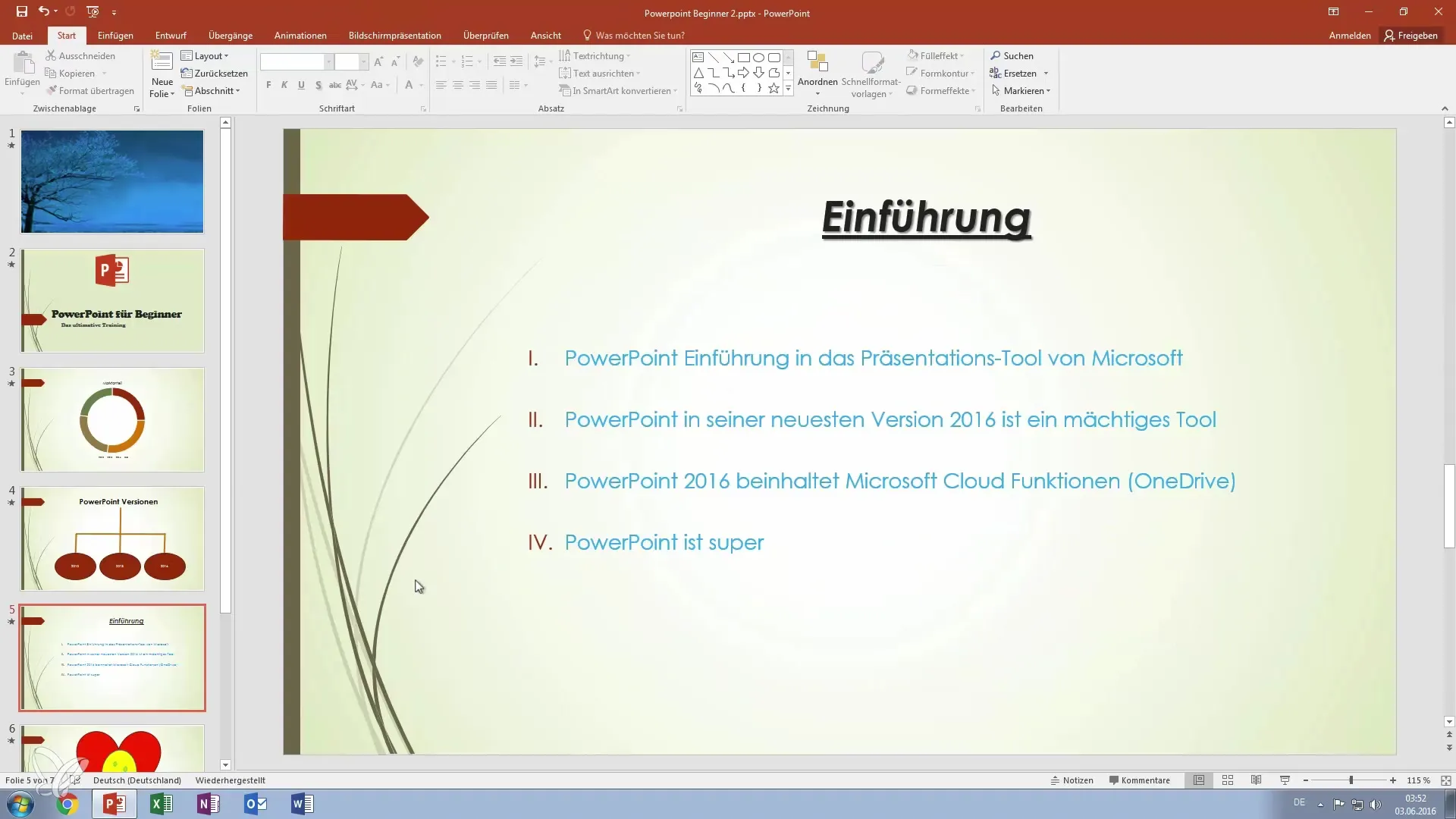The height and width of the screenshot is (819, 1456).
Task: Click Suchen search button
Action: (1012, 56)
